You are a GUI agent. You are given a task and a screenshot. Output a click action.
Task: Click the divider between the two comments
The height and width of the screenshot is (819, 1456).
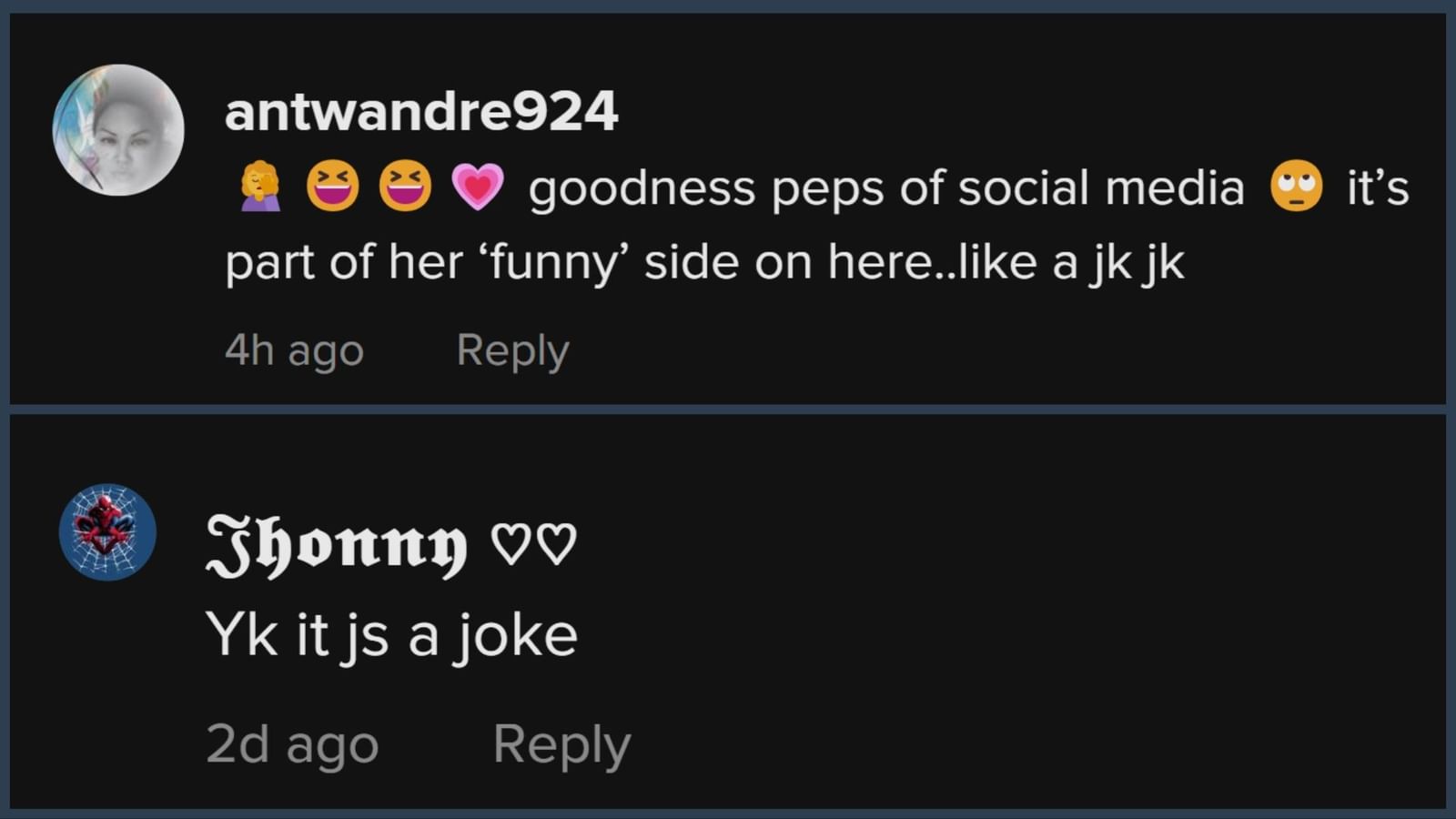tap(728, 409)
